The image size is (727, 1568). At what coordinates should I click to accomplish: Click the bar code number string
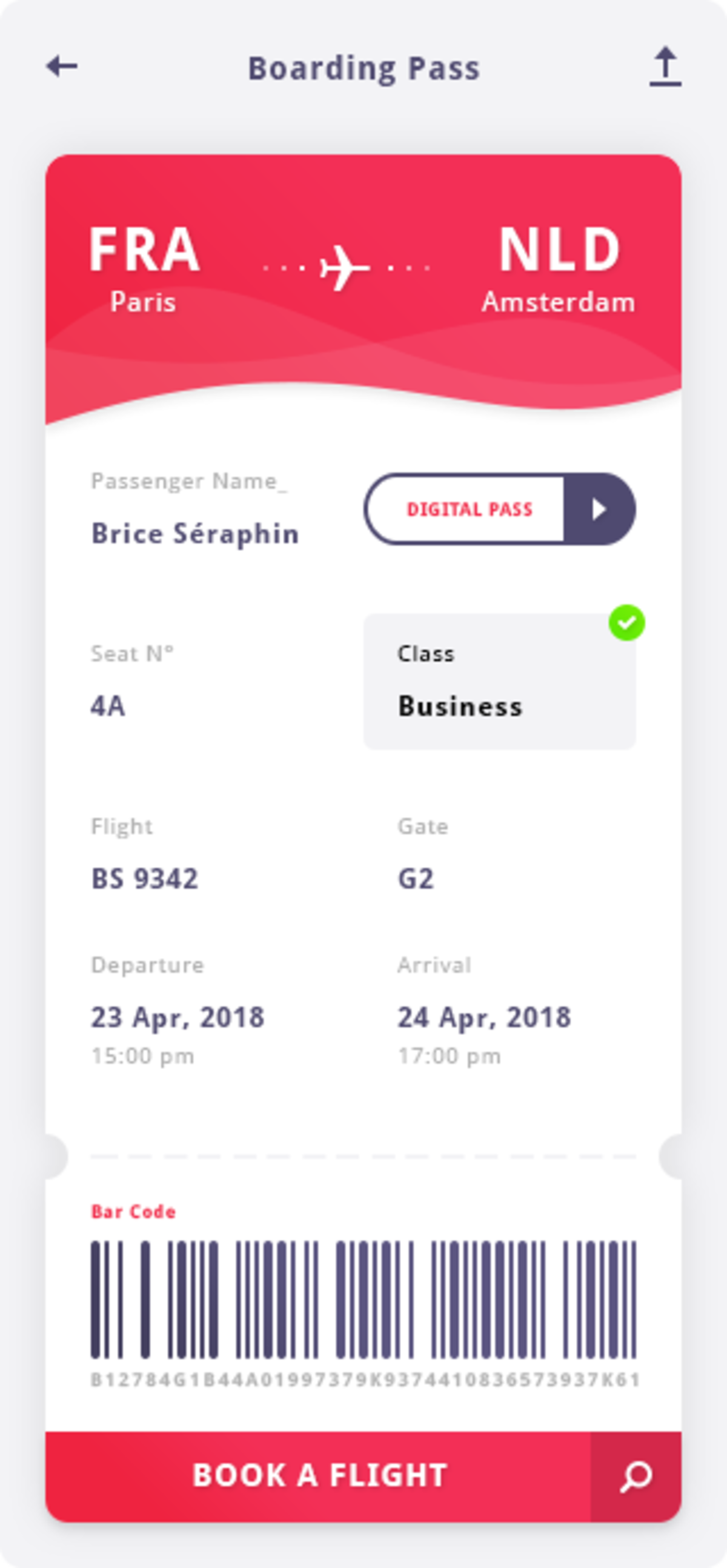[365, 1380]
